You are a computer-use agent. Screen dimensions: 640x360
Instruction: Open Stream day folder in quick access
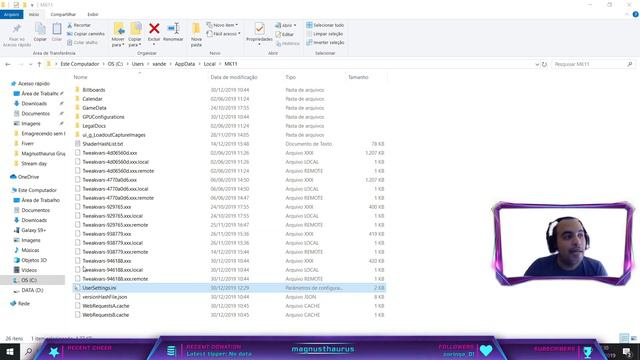(34, 163)
